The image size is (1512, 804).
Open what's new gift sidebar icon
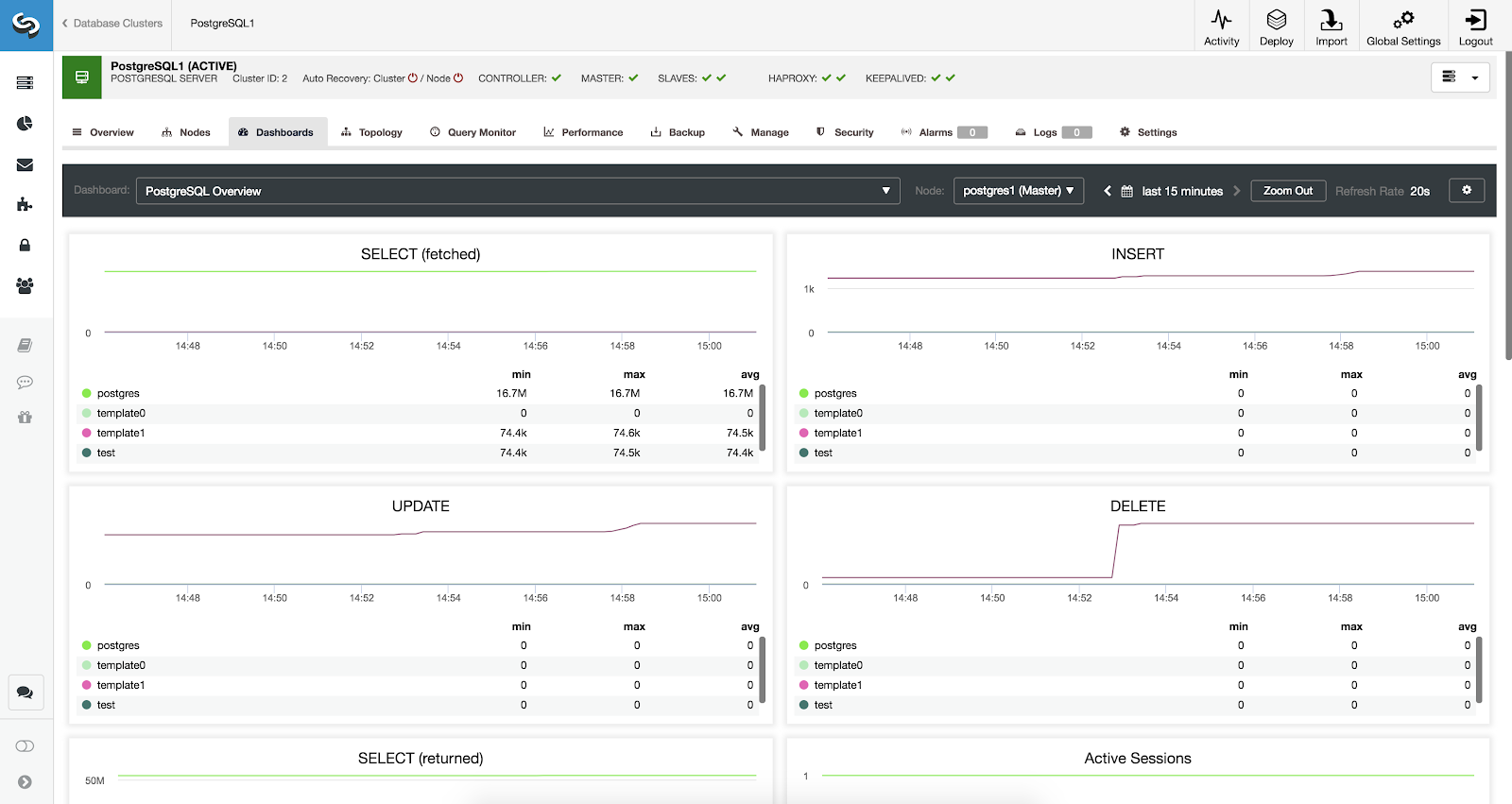pos(26,418)
